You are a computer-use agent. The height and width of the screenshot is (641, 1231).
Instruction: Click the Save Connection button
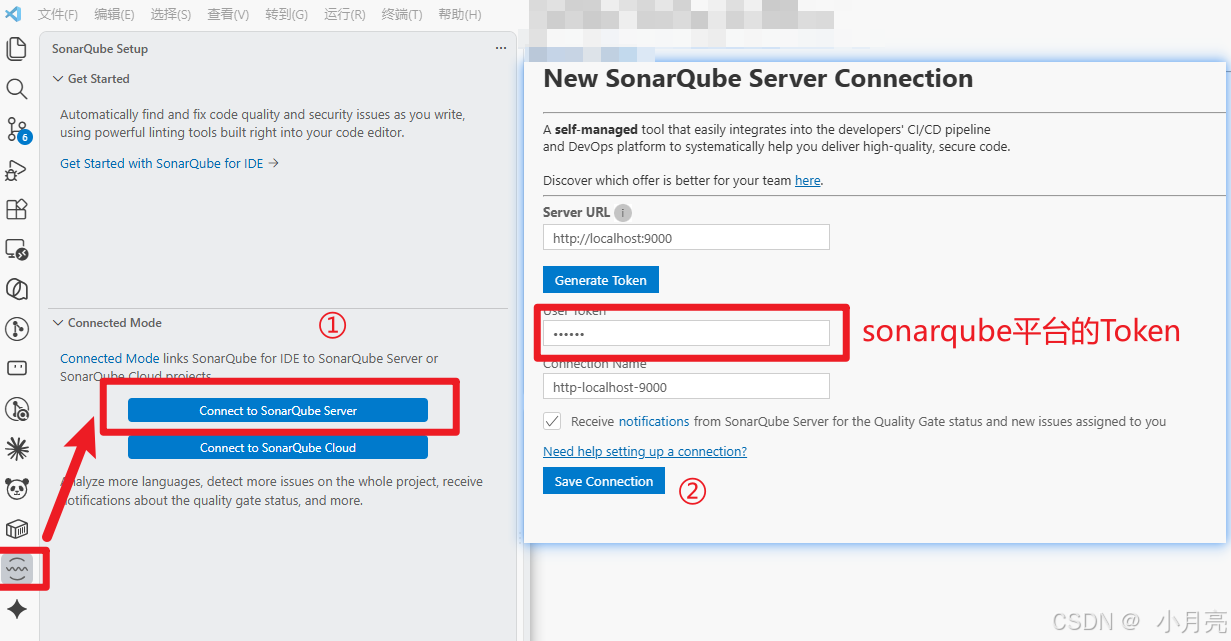coord(604,481)
